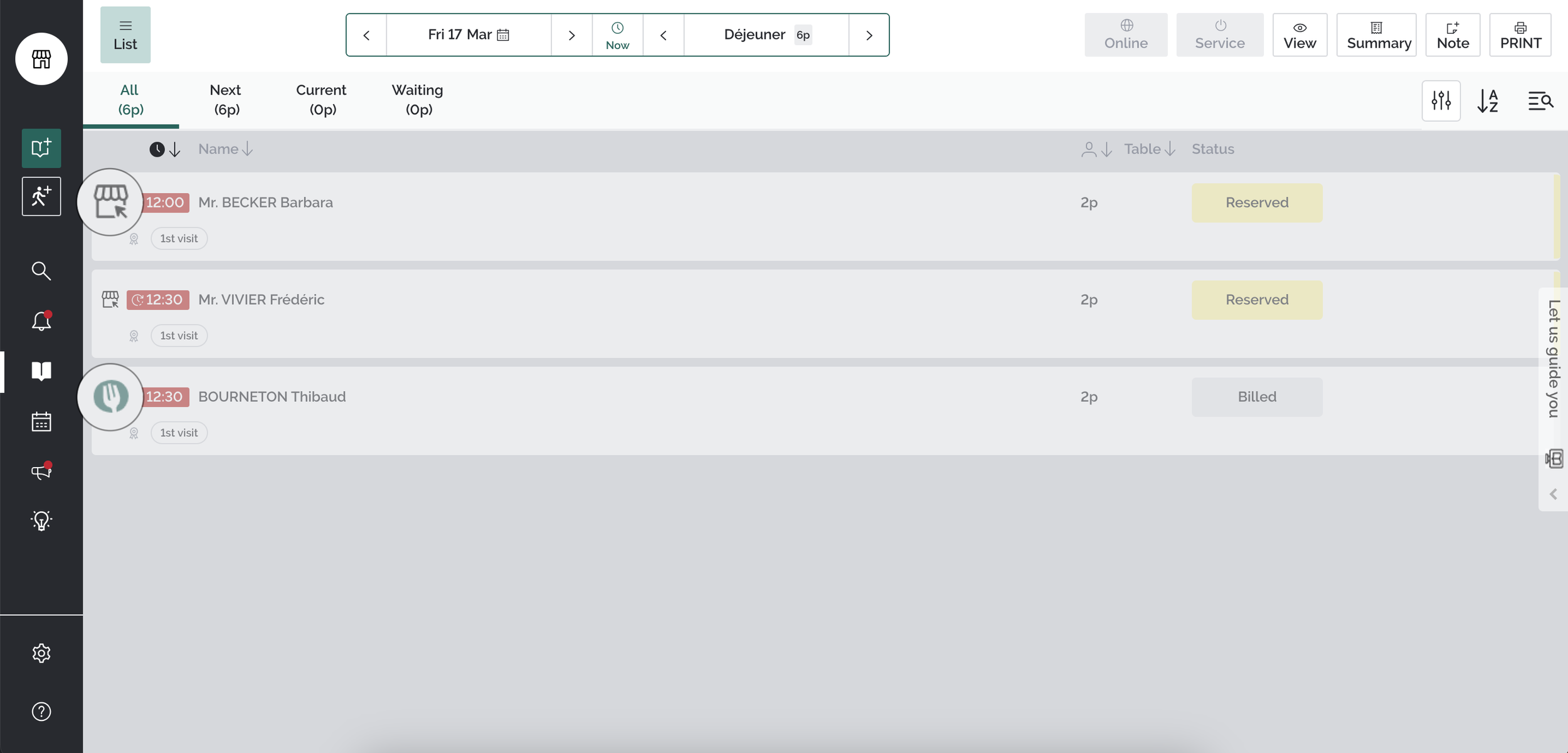1568x753 pixels.
Task: Switch to the Next (6p) tab
Action: tap(225, 99)
